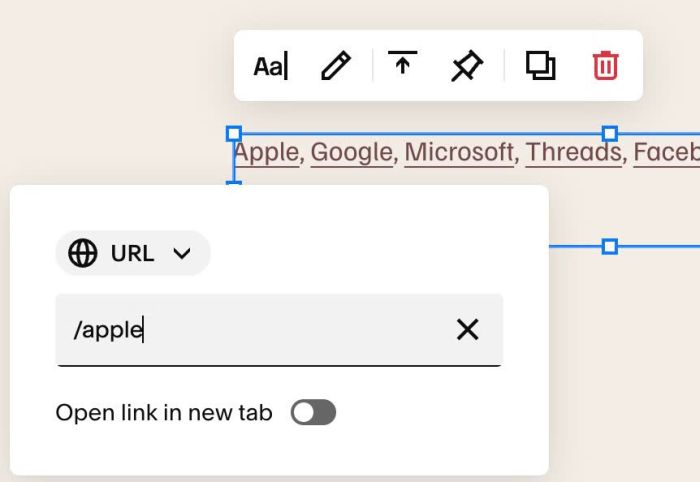Click the duplicate block icon
This screenshot has width=700, height=482.
click(541, 66)
